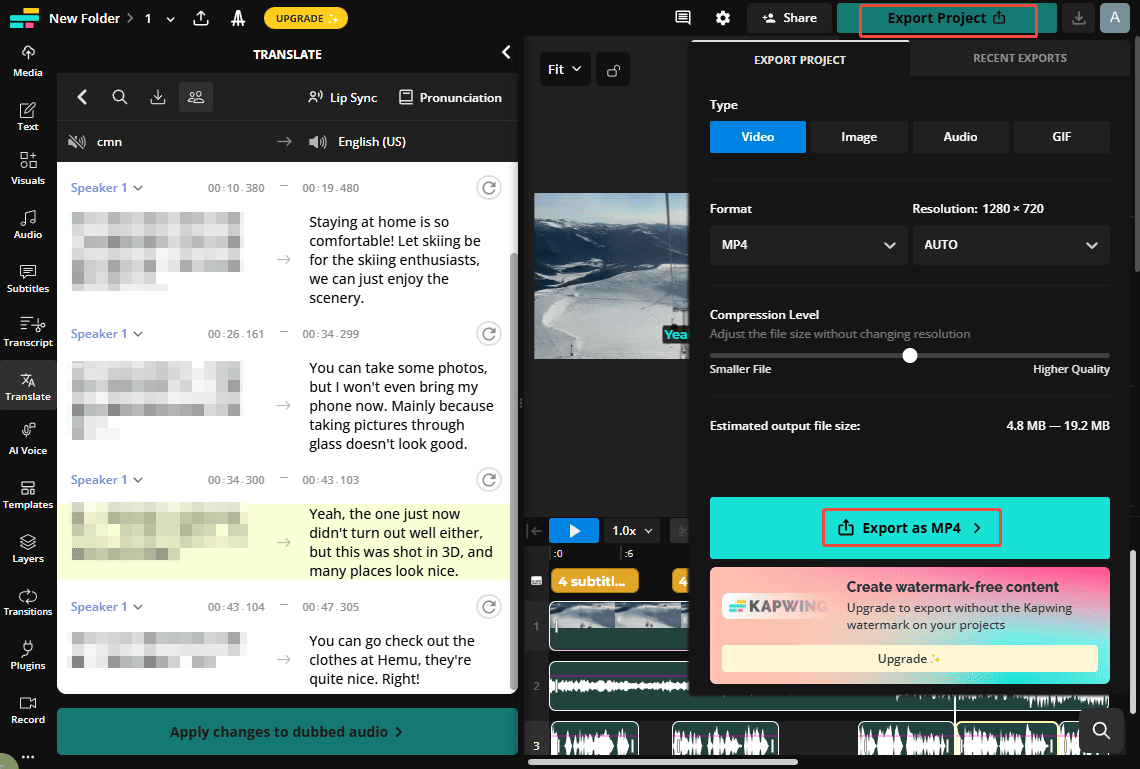Screen dimensions: 1140x769
Task: Mute the cmn source audio
Action: click(77, 141)
